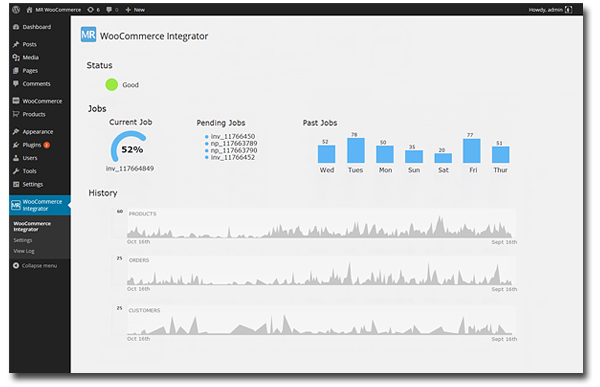Open the Howdy, admin account menu
This screenshot has width=600, height=387.
coord(550,10)
